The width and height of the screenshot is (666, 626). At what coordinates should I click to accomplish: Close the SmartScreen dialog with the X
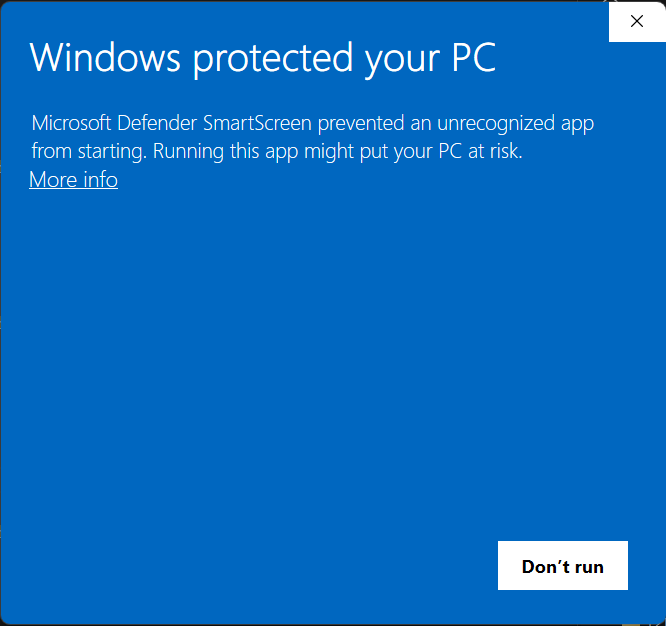click(x=636, y=21)
